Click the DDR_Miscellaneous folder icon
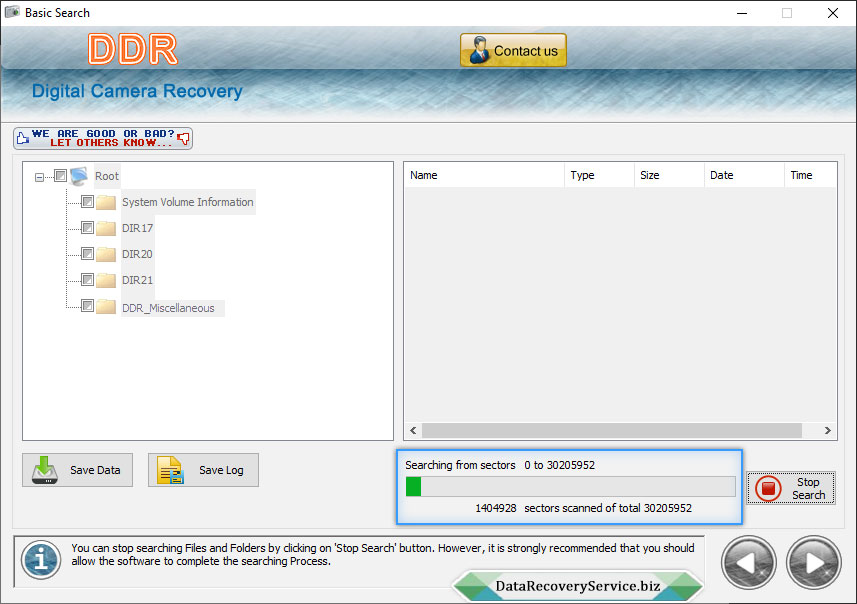The image size is (857, 604). pos(106,307)
